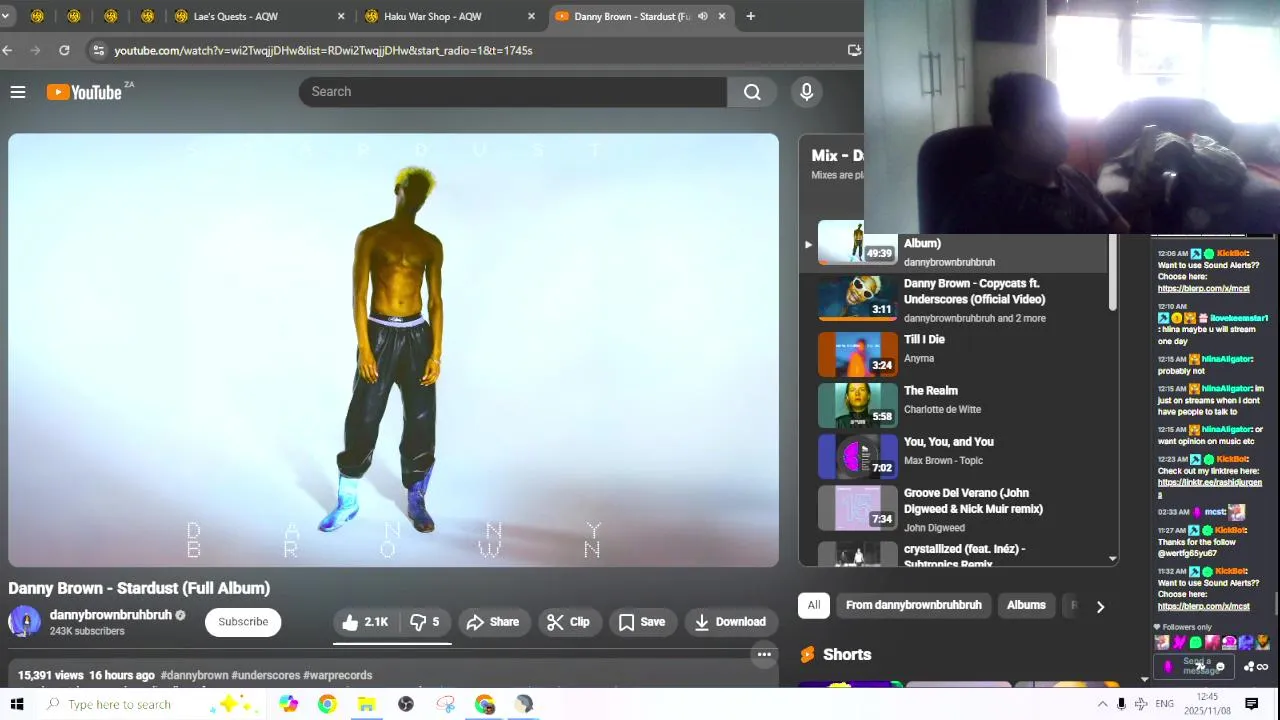
Task: Switch to Haku War Shop - AQW tab
Action: pyautogui.click(x=448, y=16)
